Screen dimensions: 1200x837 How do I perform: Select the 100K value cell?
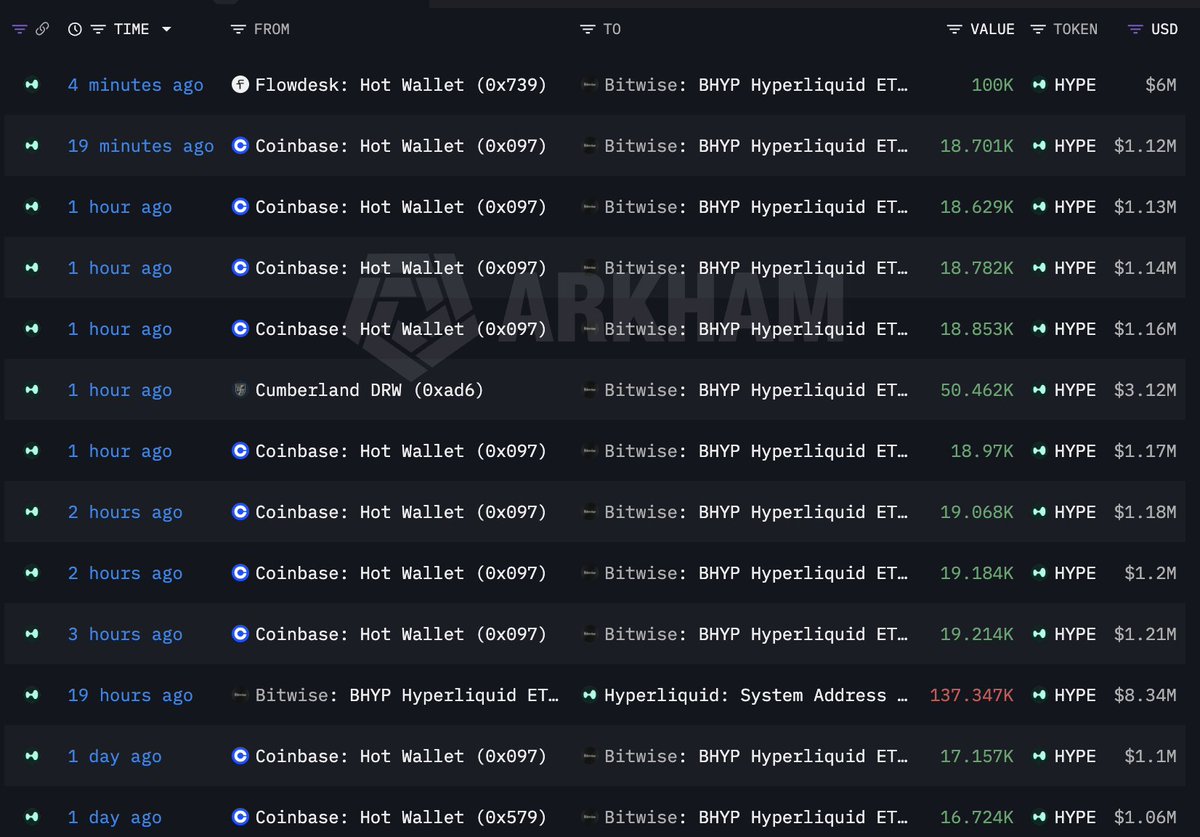pyautogui.click(x=992, y=85)
